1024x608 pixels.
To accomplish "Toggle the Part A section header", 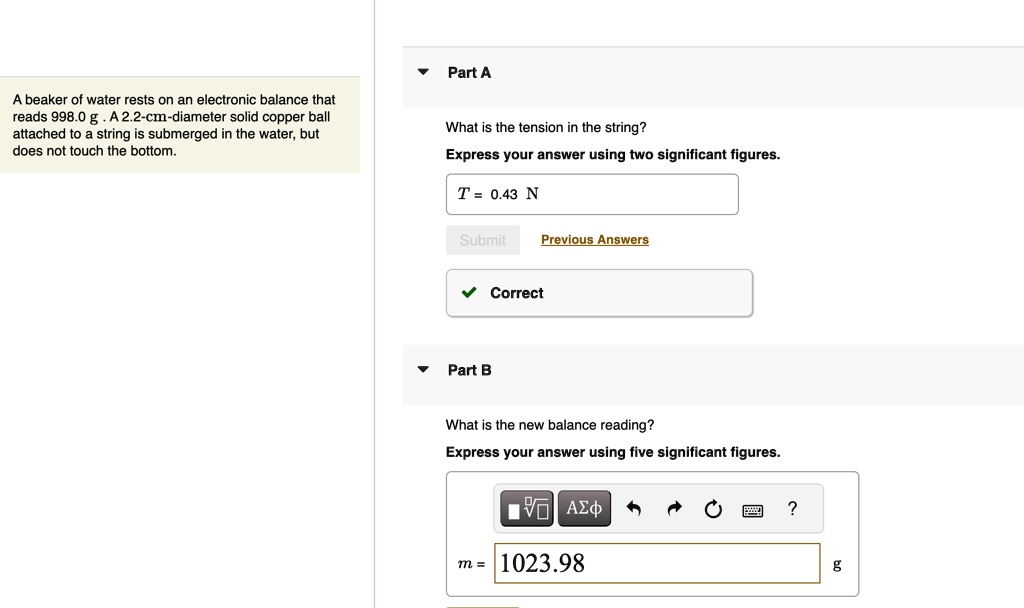I will coord(469,72).
